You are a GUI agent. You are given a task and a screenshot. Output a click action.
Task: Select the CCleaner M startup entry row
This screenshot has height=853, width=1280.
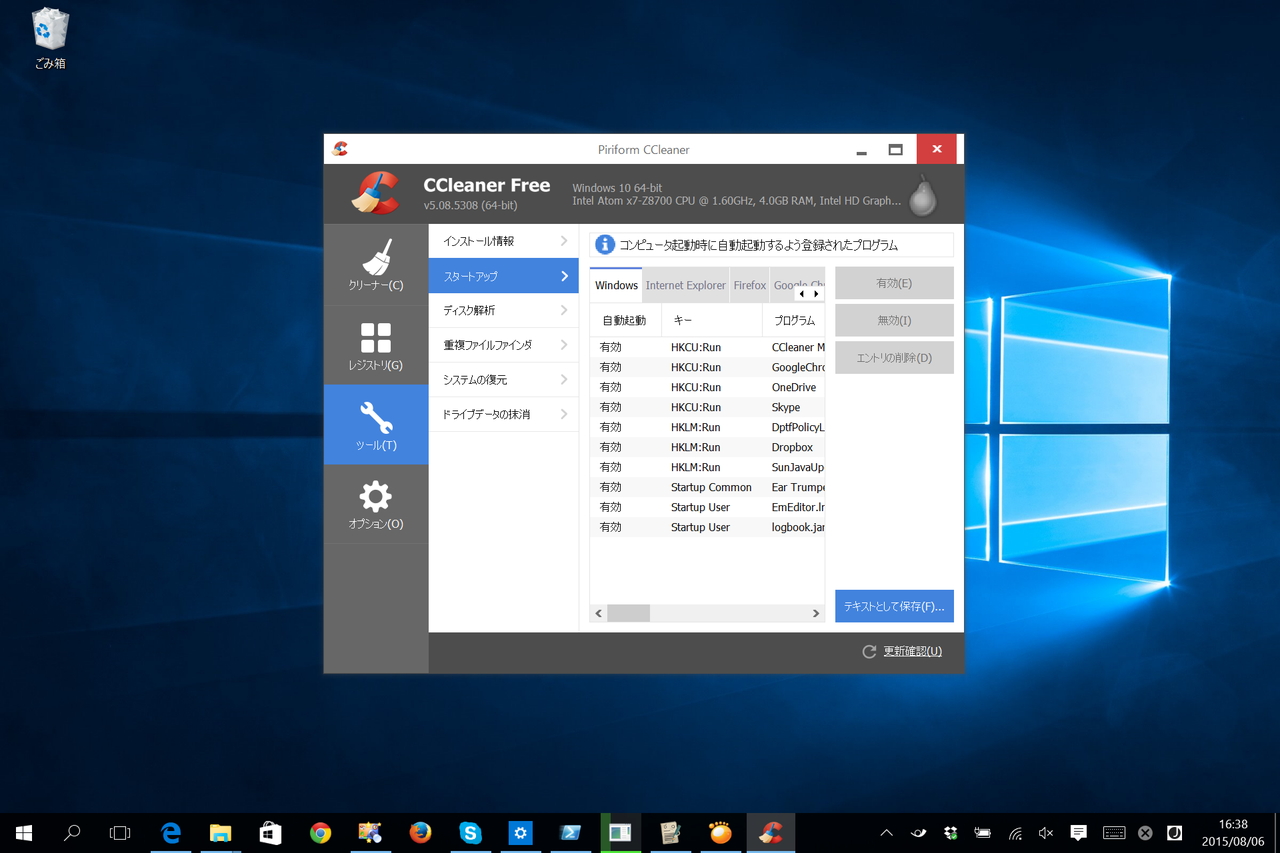[x=707, y=347]
